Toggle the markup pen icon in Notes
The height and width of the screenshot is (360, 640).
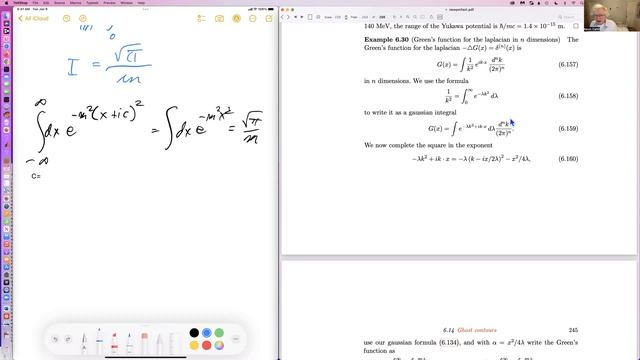[236, 18]
